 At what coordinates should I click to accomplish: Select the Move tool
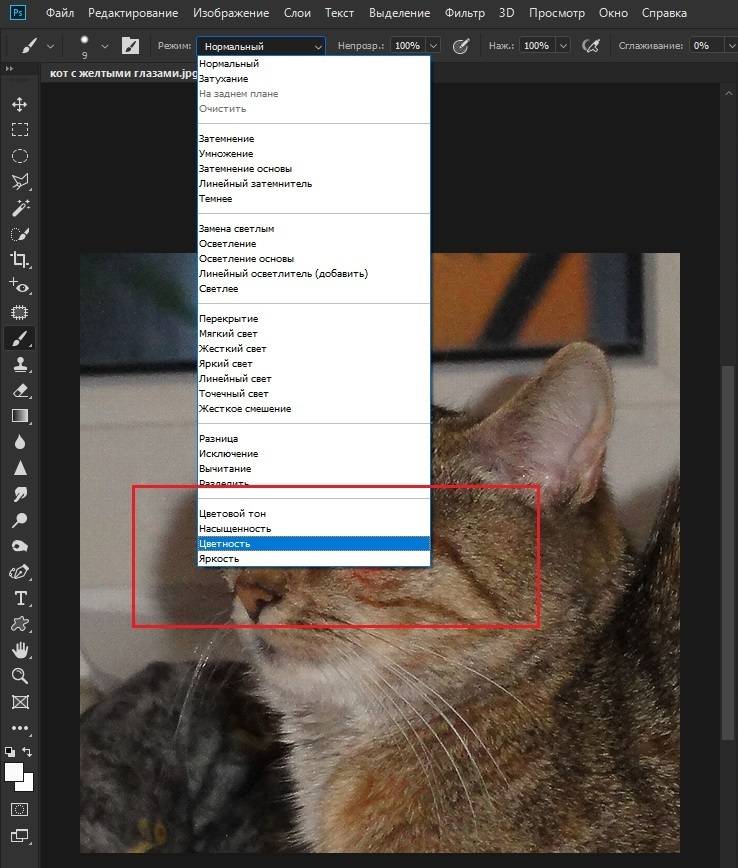pyautogui.click(x=19, y=104)
